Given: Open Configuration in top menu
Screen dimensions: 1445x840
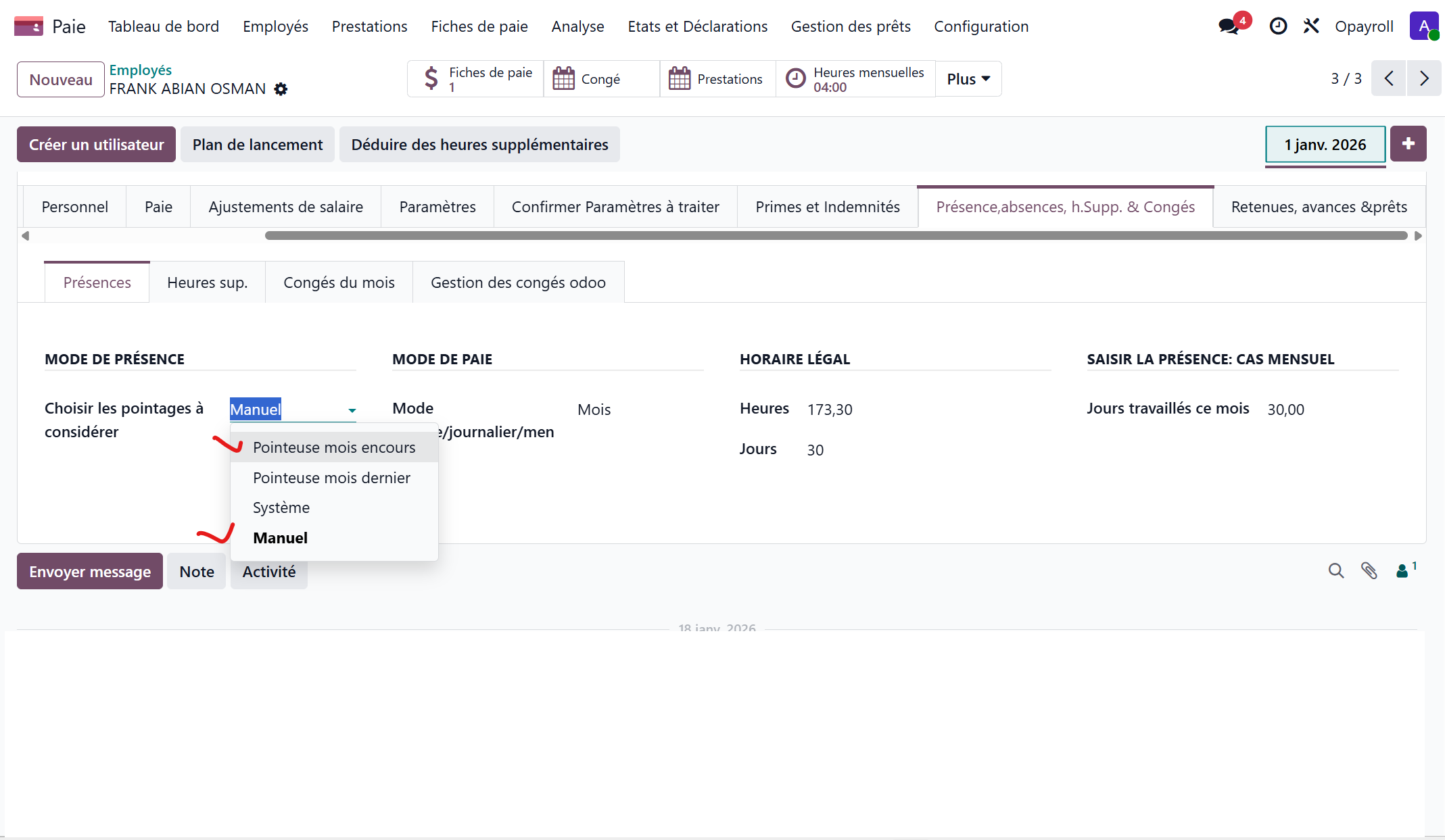Looking at the screenshot, I should 981,26.
